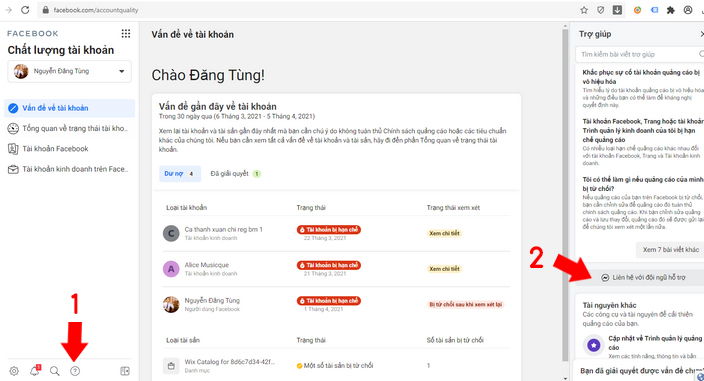Click the download extension icon in toolbar

pos(617,10)
